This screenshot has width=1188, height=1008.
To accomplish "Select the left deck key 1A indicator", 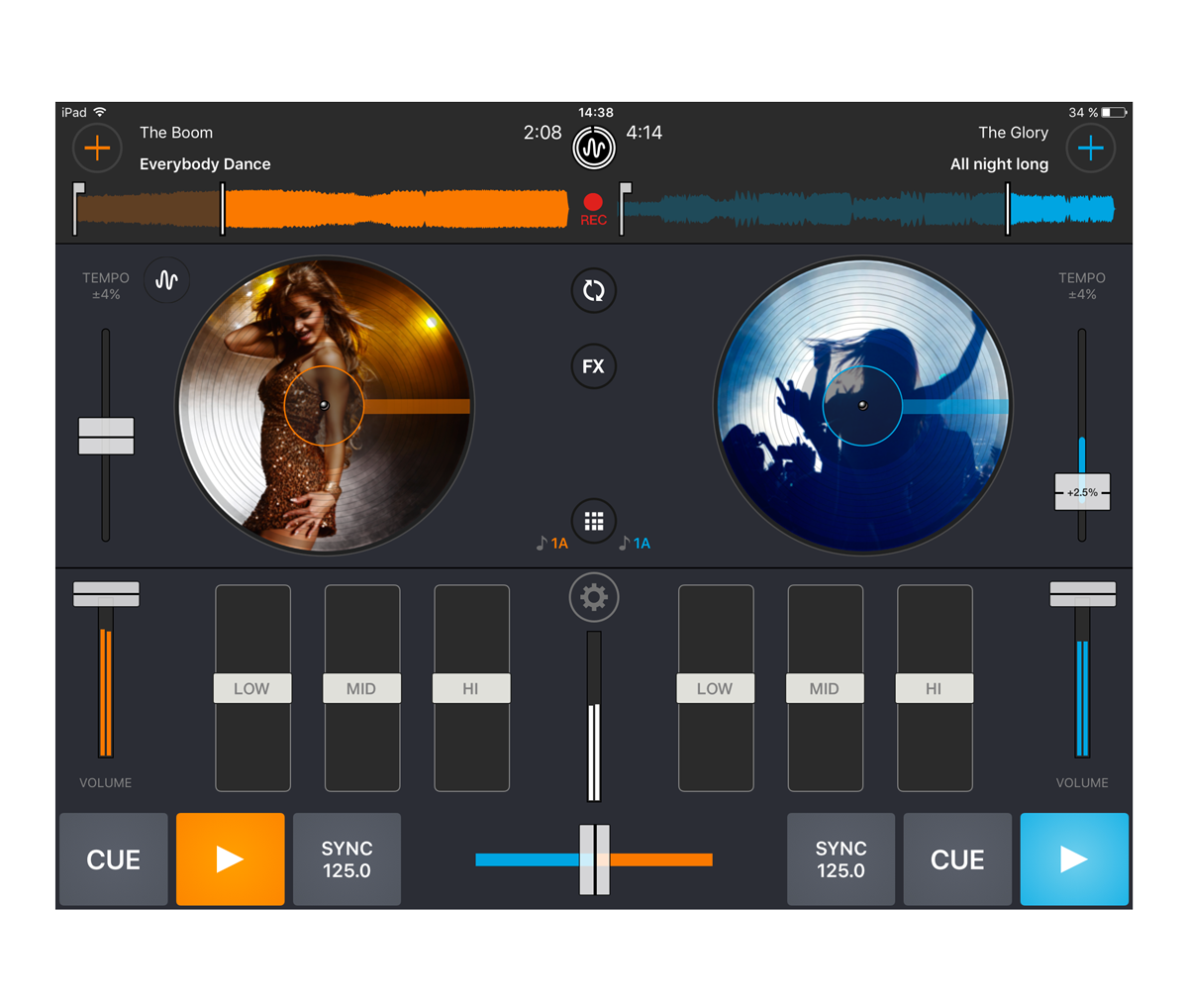I will (x=548, y=543).
